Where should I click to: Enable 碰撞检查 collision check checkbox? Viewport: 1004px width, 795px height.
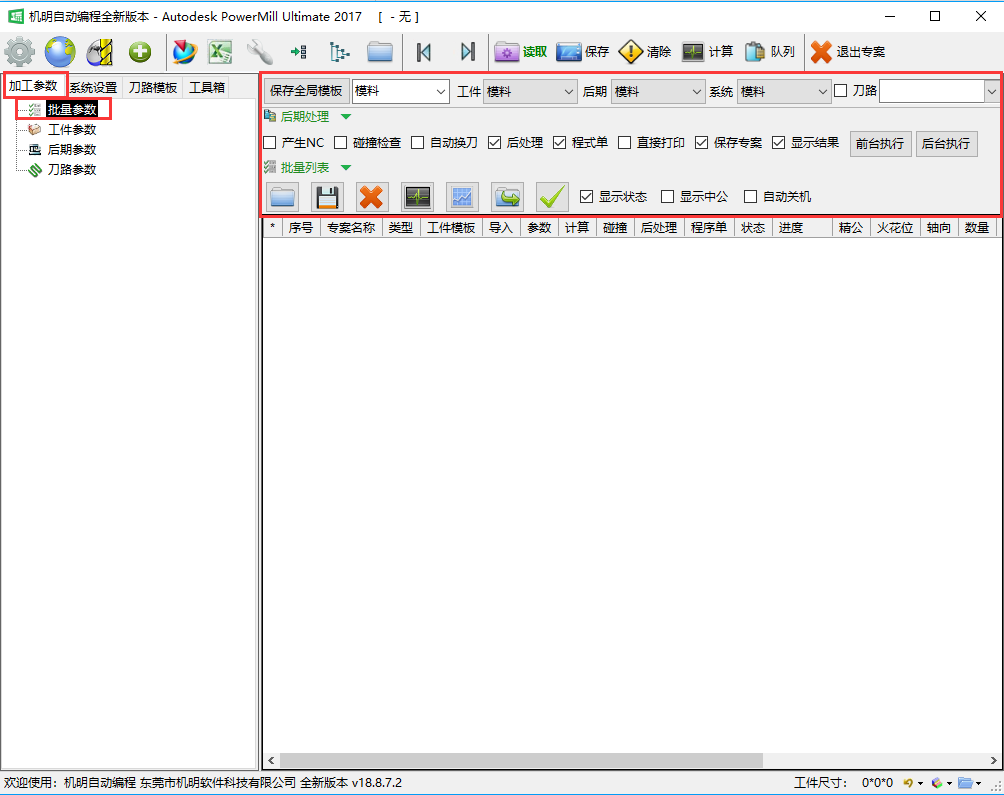pyautogui.click(x=341, y=143)
